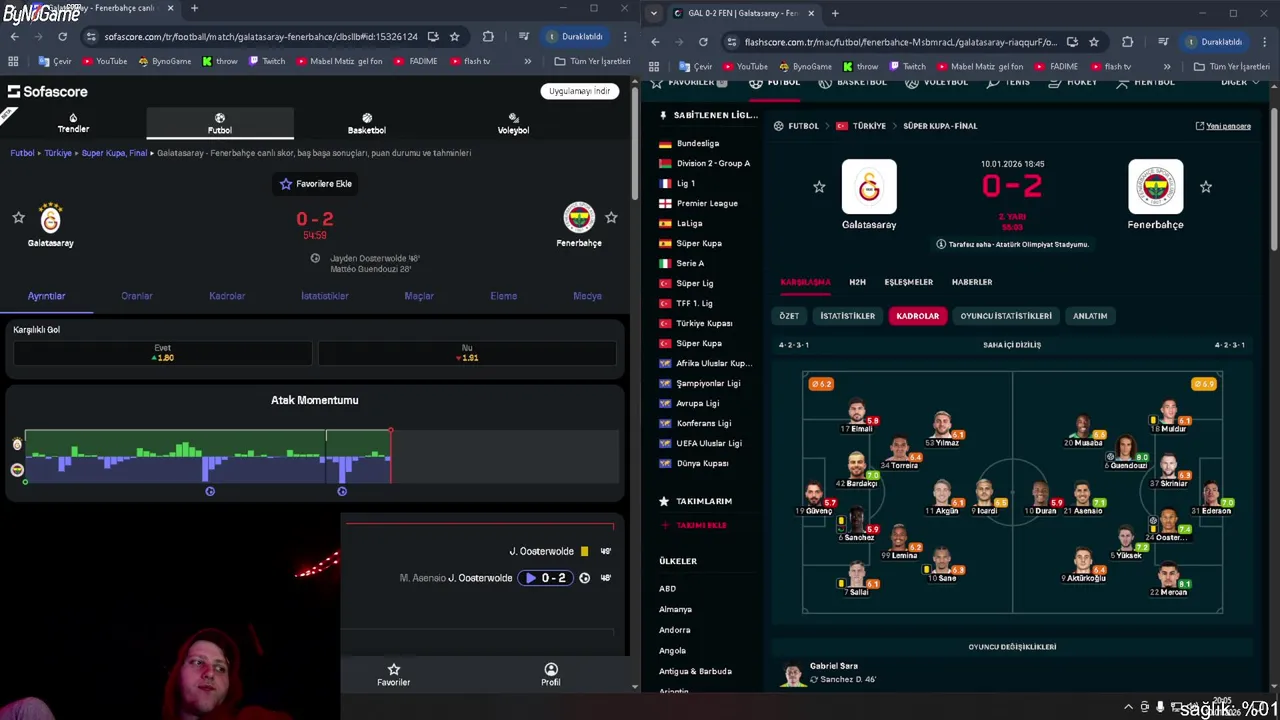
Task: Select Anlatım sub-tab
Action: click(1090, 316)
